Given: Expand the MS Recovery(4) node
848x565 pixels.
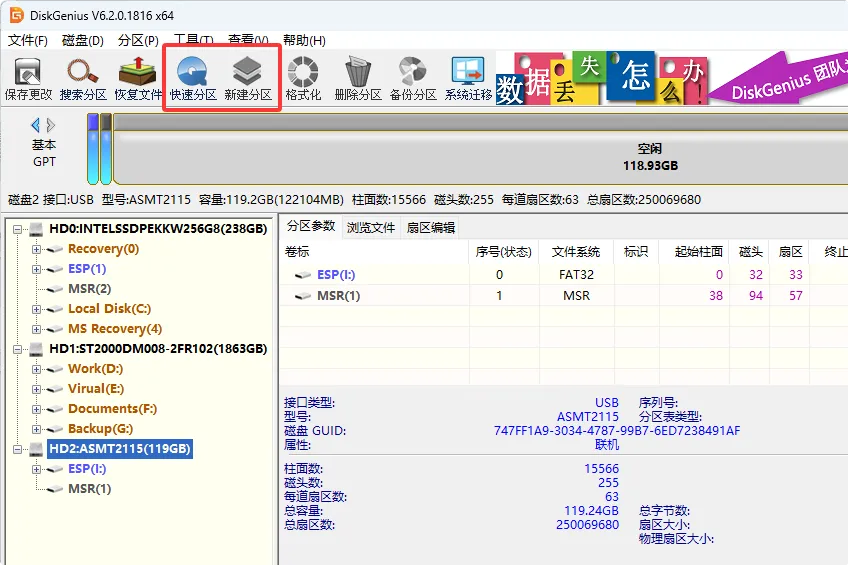Looking at the screenshot, I should [36, 329].
